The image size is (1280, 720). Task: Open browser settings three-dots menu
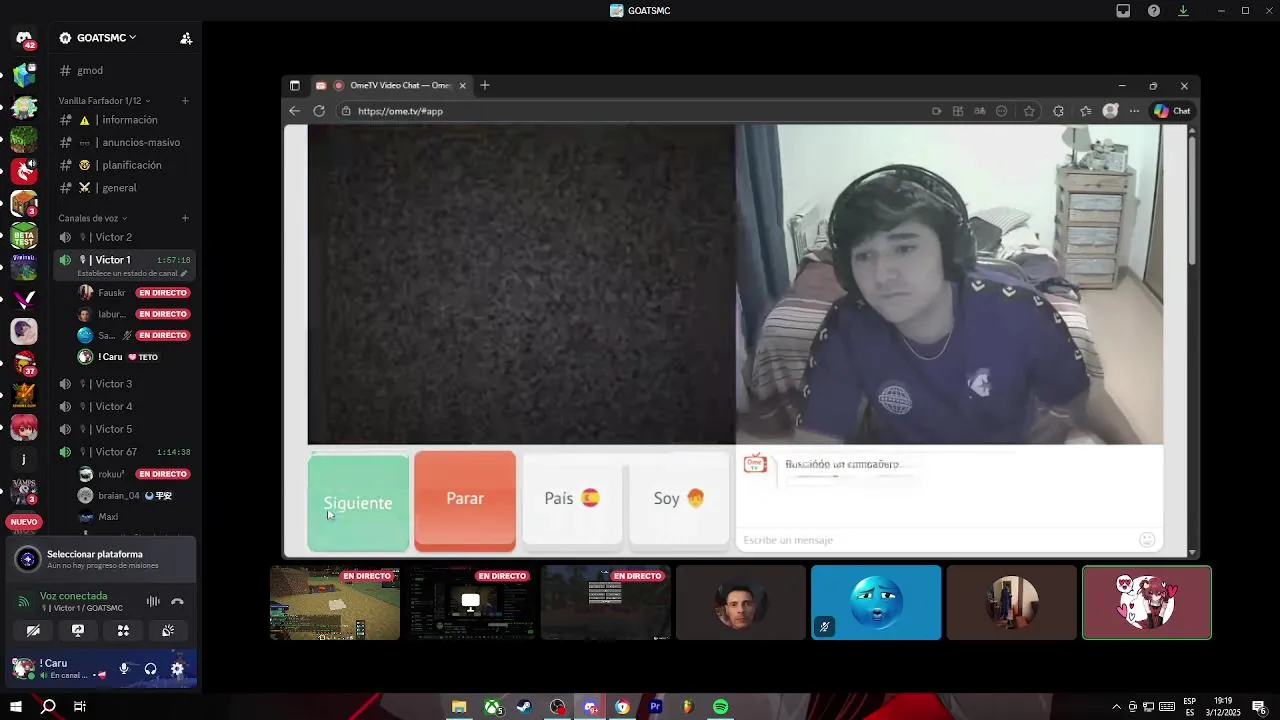1134,111
